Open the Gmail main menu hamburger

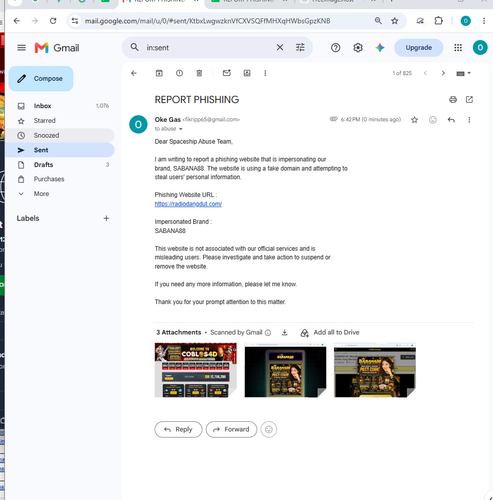[21, 48]
